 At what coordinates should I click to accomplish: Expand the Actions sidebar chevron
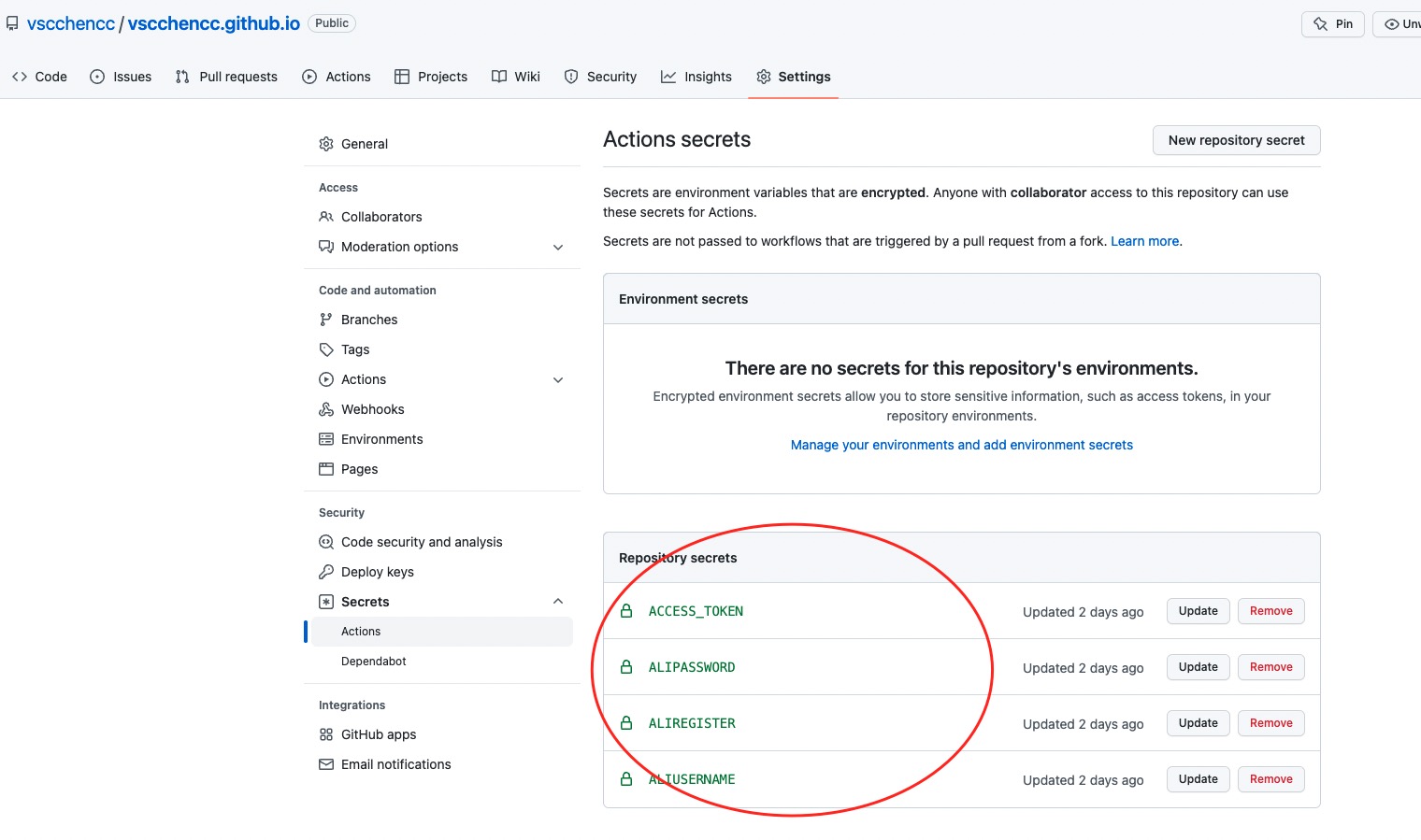pos(558,379)
